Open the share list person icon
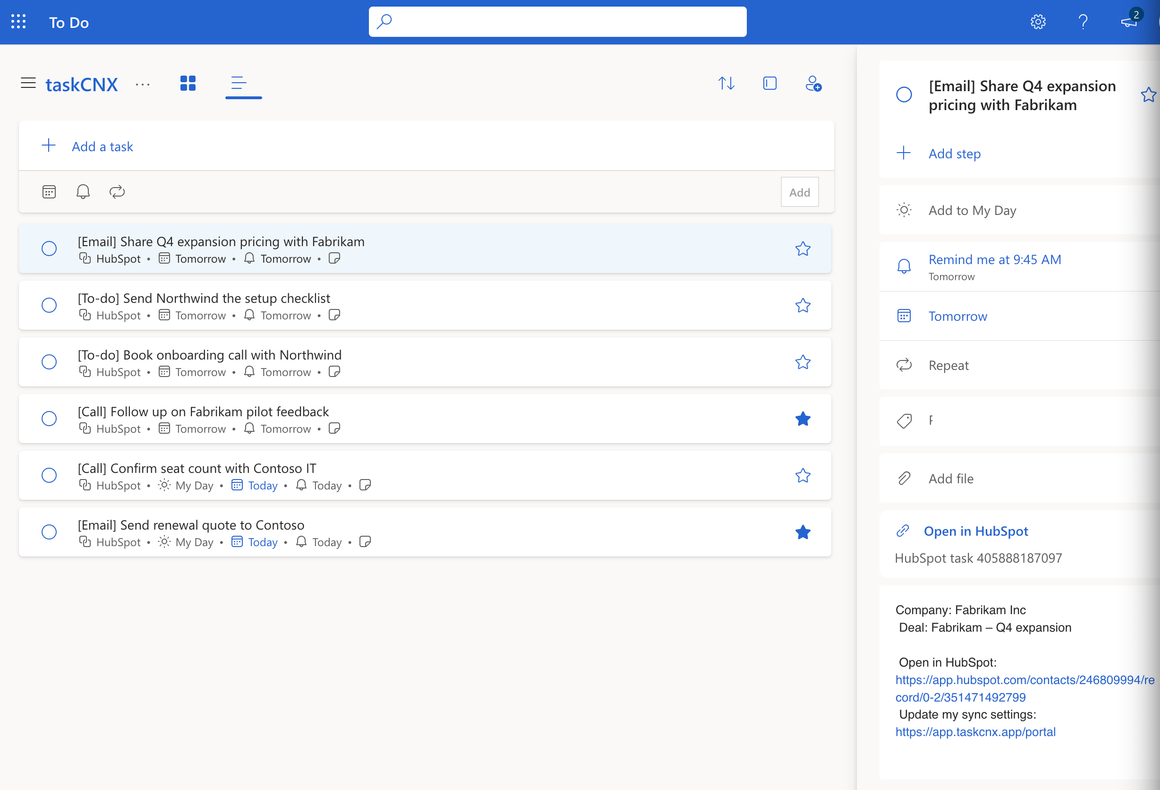The width and height of the screenshot is (1160, 790). coord(813,84)
